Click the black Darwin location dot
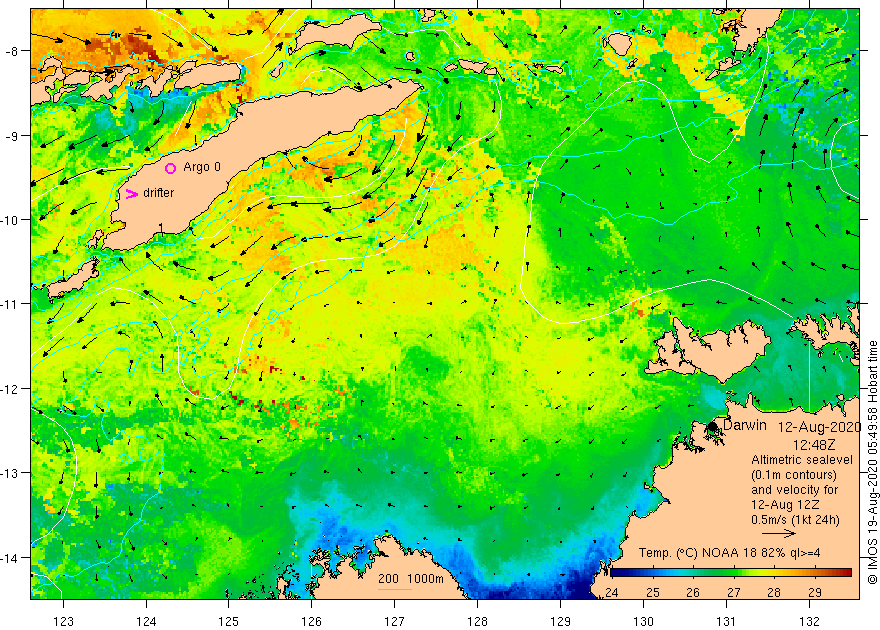The height and width of the screenshot is (630, 880). (x=713, y=426)
